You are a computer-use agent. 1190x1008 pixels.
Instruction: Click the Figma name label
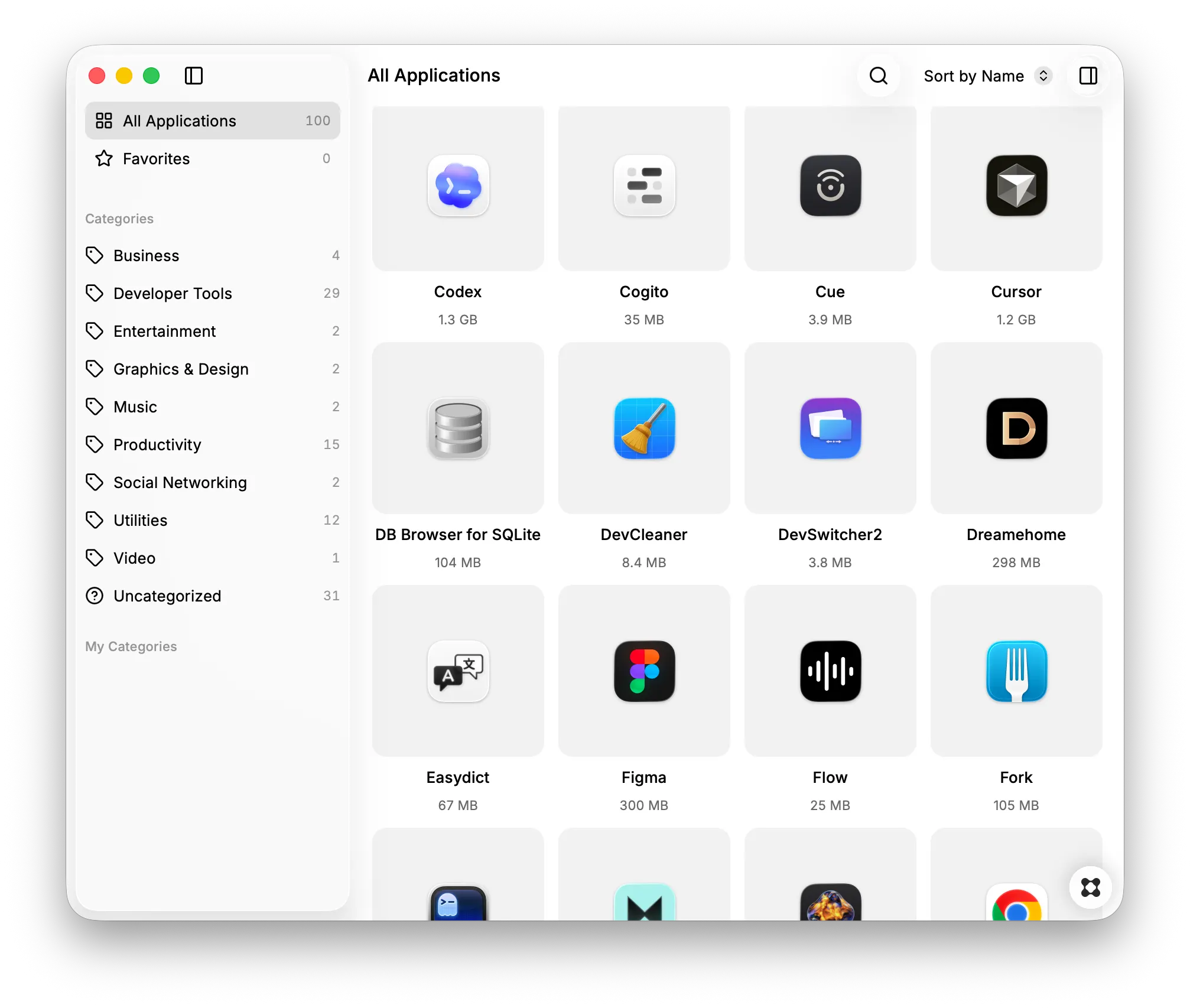tap(644, 778)
